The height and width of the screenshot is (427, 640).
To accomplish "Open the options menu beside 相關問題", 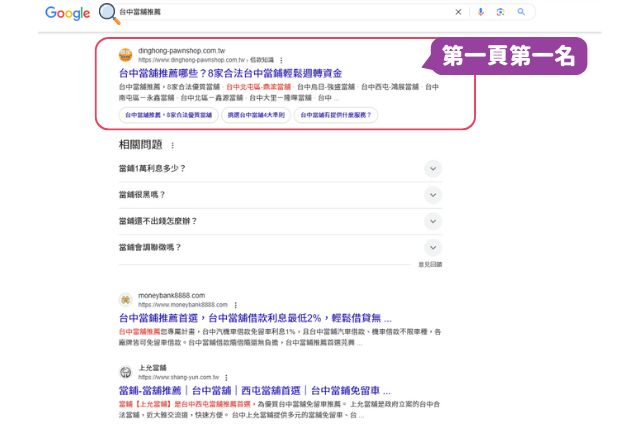I will [x=173, y=145].
